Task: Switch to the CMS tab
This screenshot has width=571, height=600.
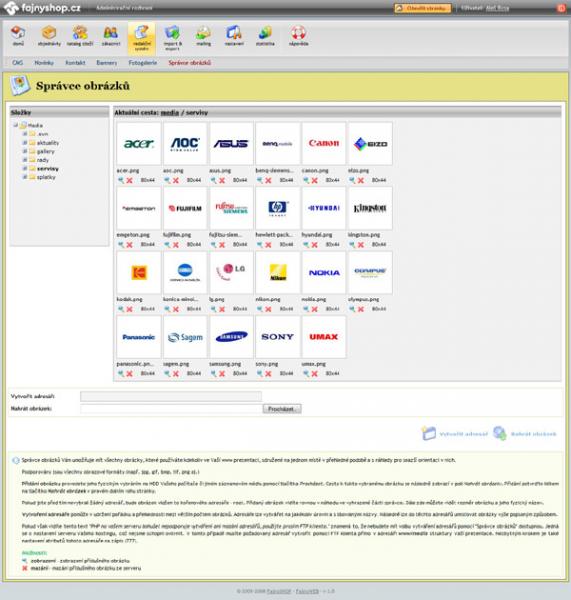Action: click(18, 62)
